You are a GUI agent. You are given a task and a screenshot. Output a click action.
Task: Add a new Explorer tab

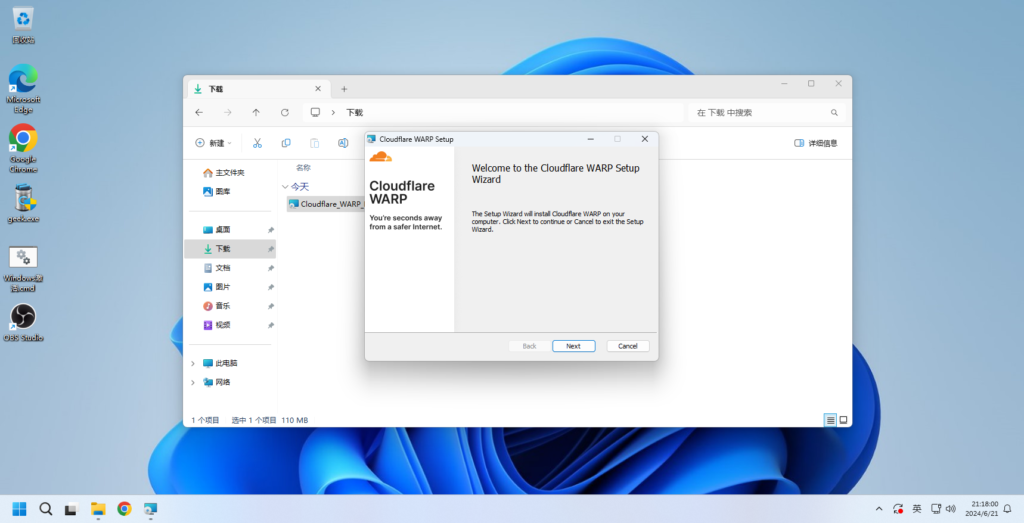[x=344, y=89]
